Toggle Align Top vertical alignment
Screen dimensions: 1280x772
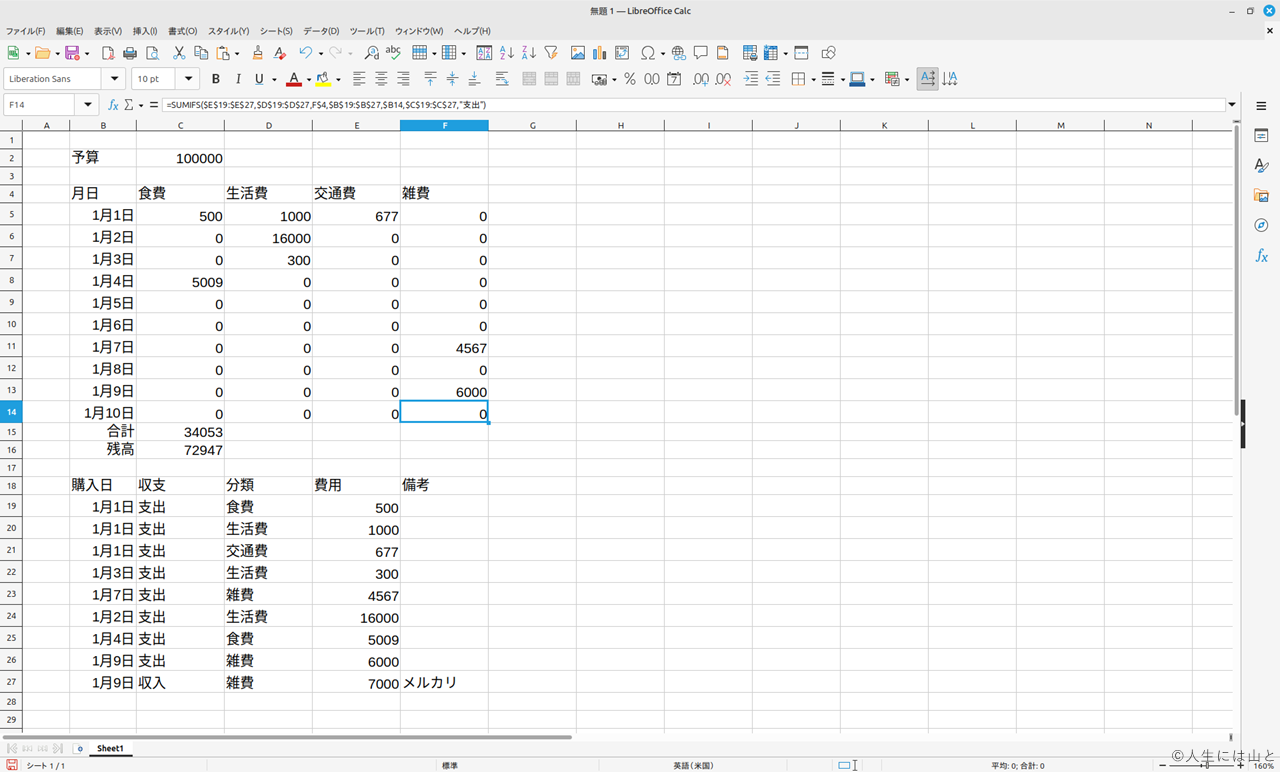[430, 79]
